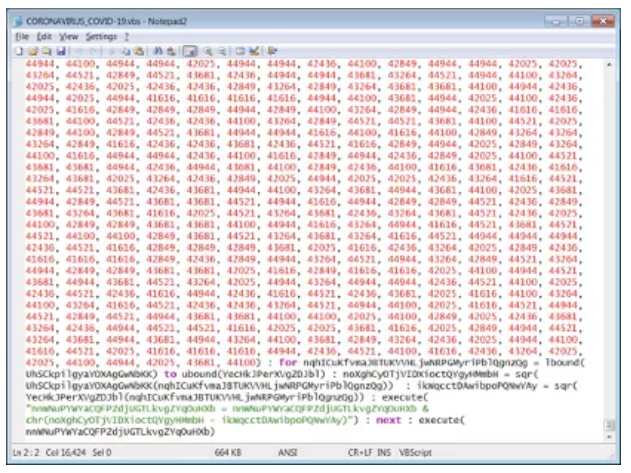Click the Select Scheme toolbar icon
Image resolution: width=631 pixels, height=473 pixels.
[x=240, y=51]
